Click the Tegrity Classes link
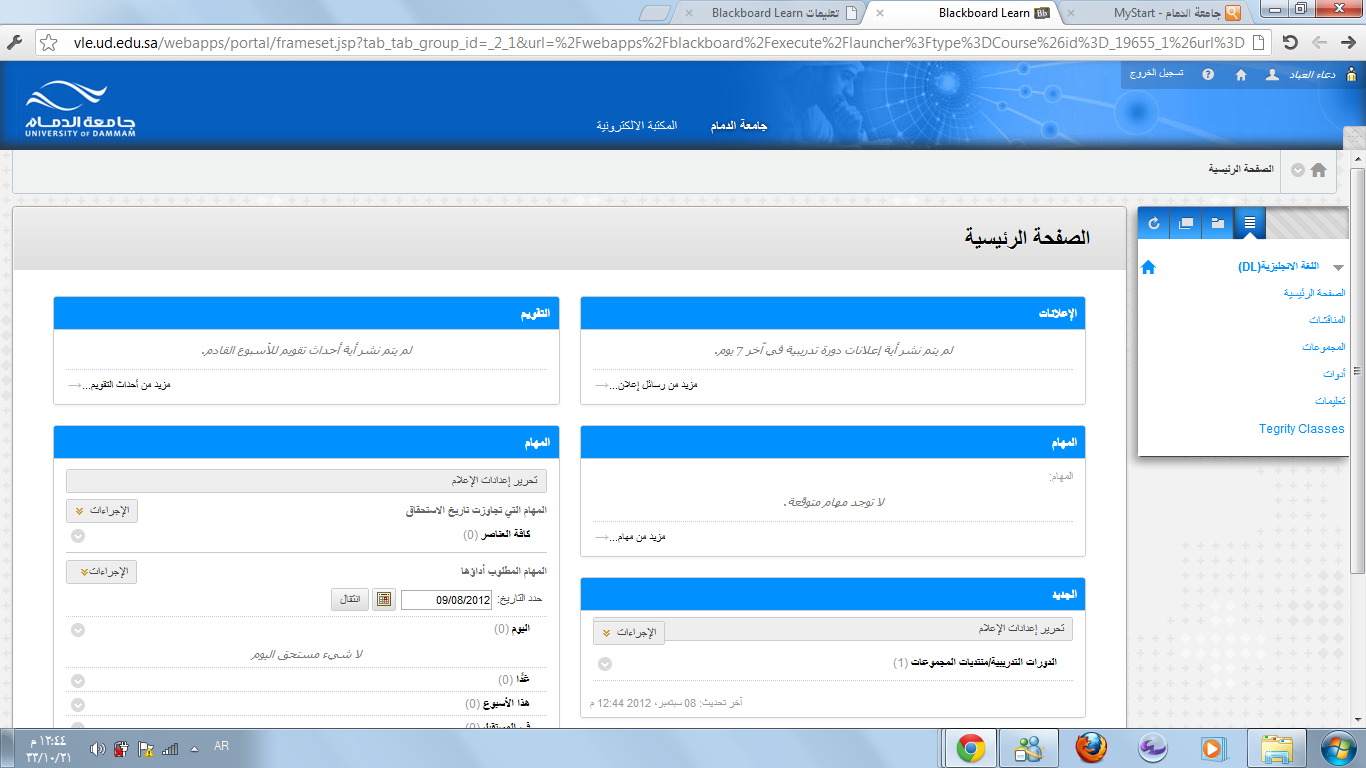This screenshot has width=1366, height=768. click(1301, 429)
